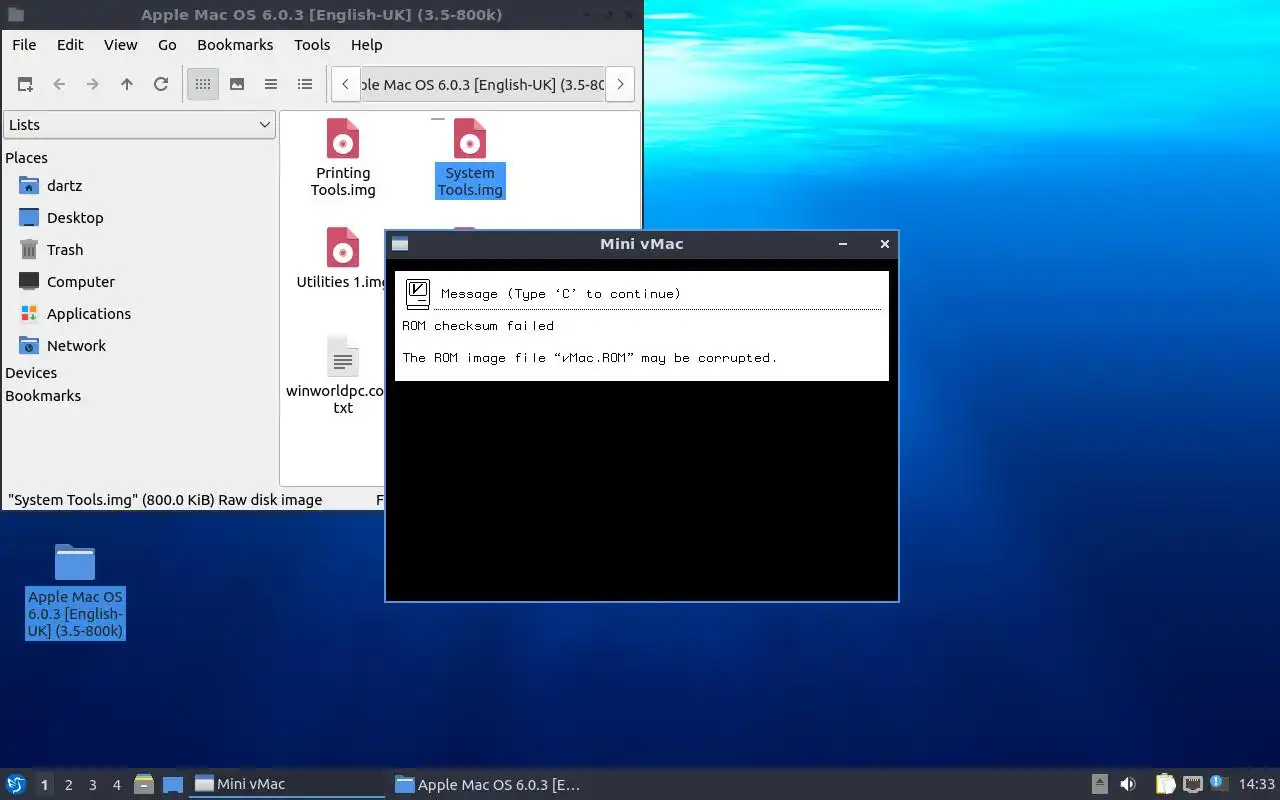This screenshot has height=800, width=1280.
Task: Launch file manager from taskbar quicklaunch
Action: tap(144, 785)
